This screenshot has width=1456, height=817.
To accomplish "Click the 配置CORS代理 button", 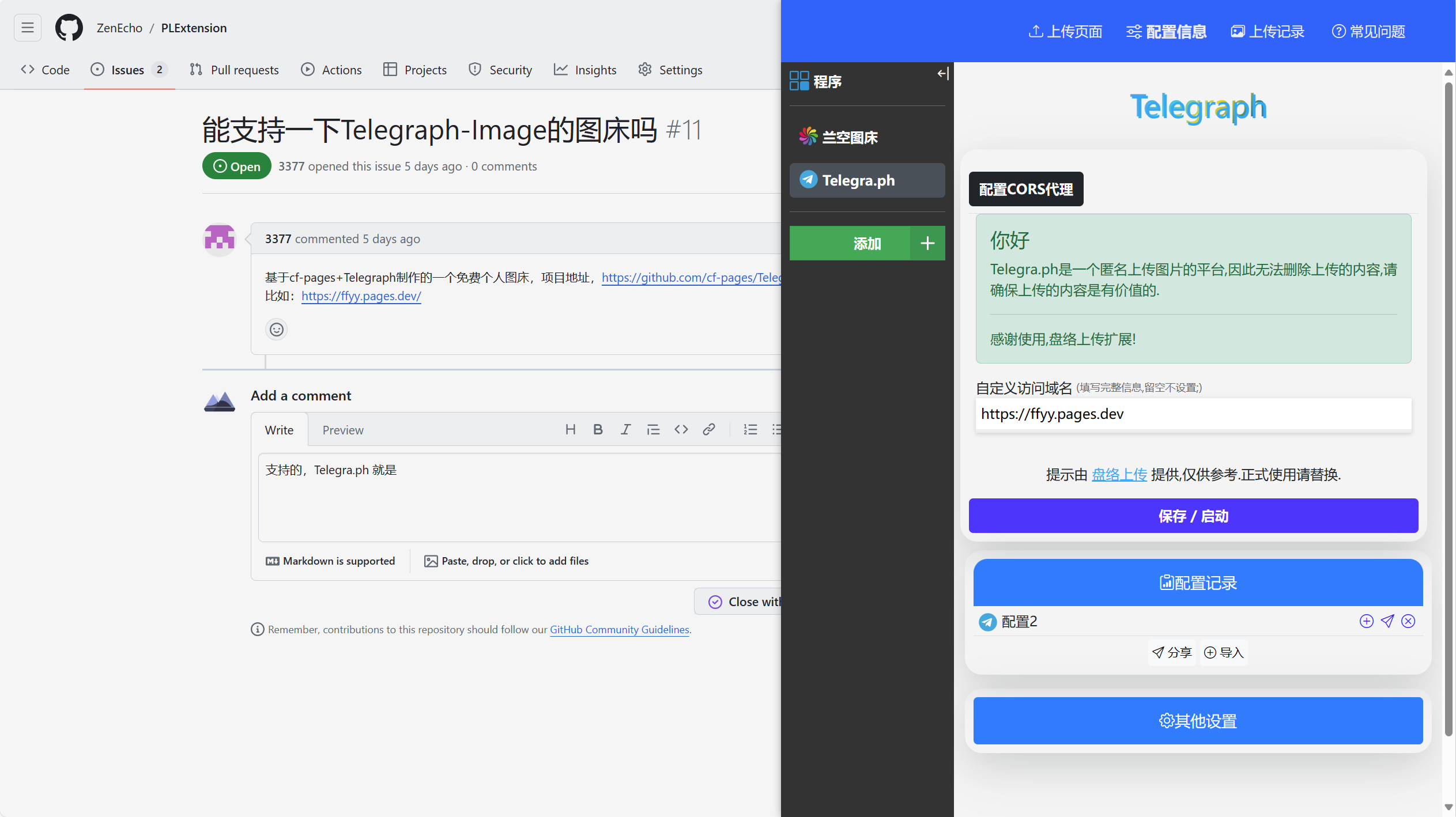I will (x=1026, y=189).
